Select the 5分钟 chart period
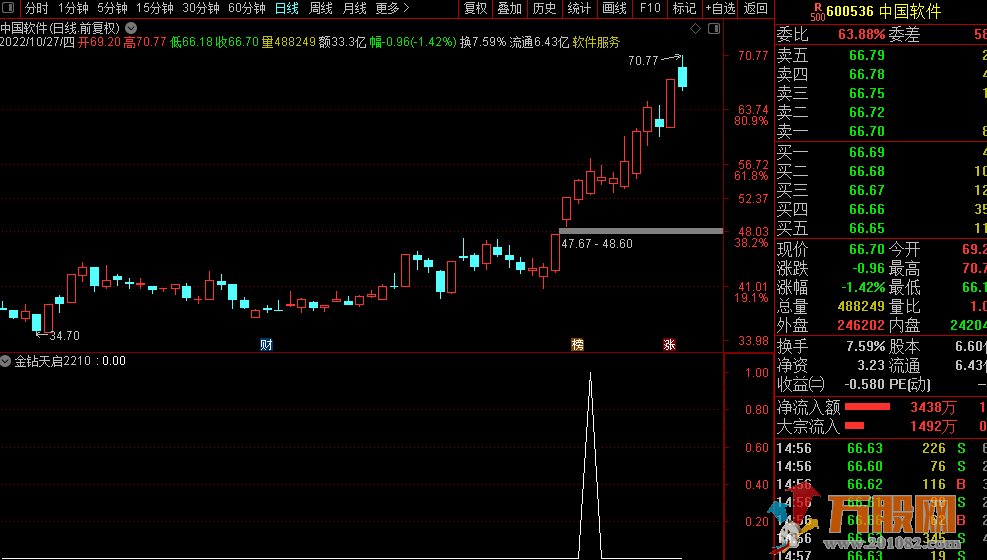987x560 pixels. pos(112,8)
